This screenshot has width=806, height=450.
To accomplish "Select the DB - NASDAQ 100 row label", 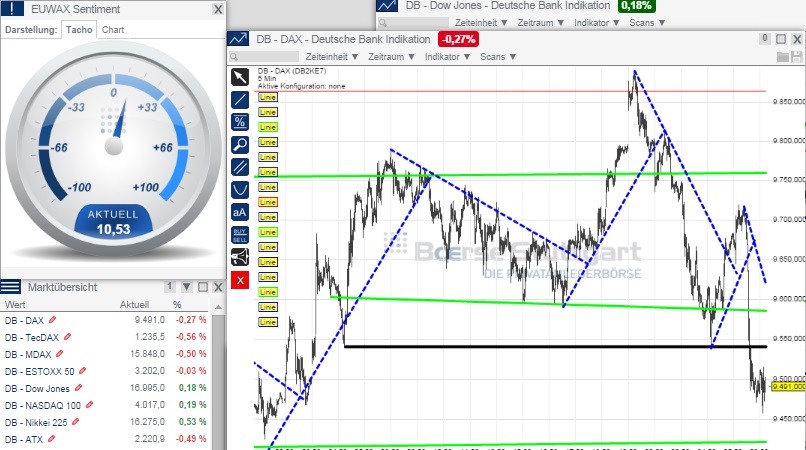I will tap(43, 405).
